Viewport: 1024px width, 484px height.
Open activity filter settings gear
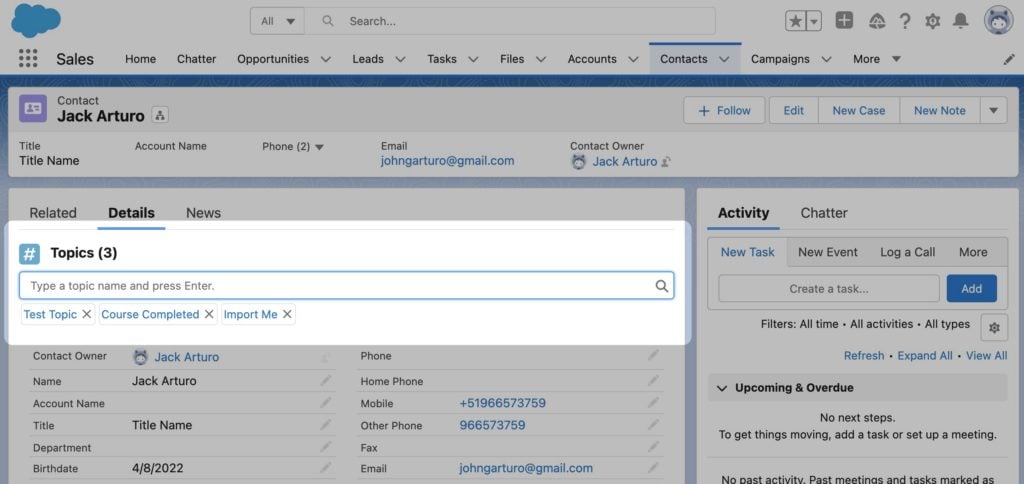click(x=994, y=328)
